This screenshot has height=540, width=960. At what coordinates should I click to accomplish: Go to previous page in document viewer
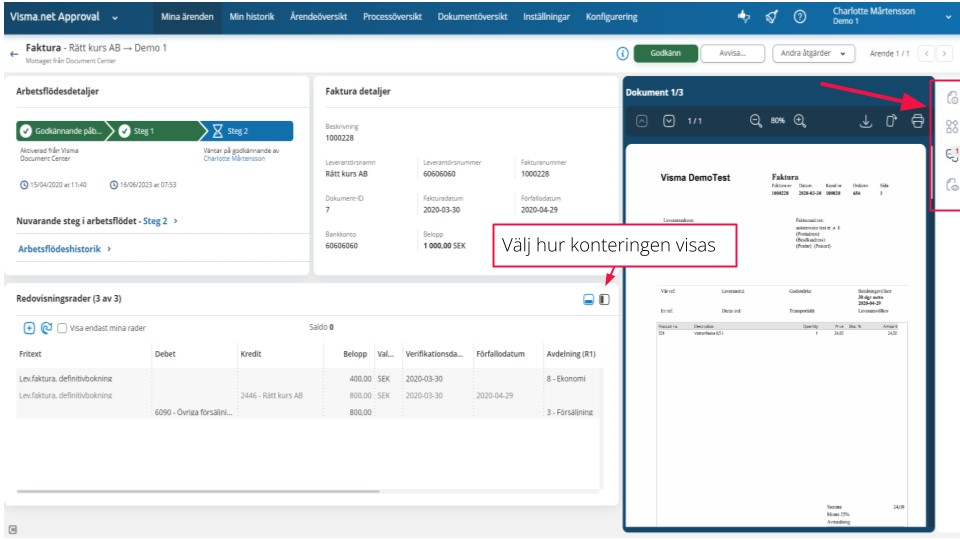tap(642, 121)
